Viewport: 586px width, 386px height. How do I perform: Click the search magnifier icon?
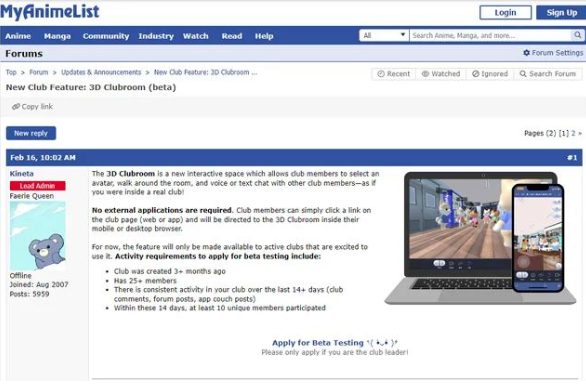[577, 35]
